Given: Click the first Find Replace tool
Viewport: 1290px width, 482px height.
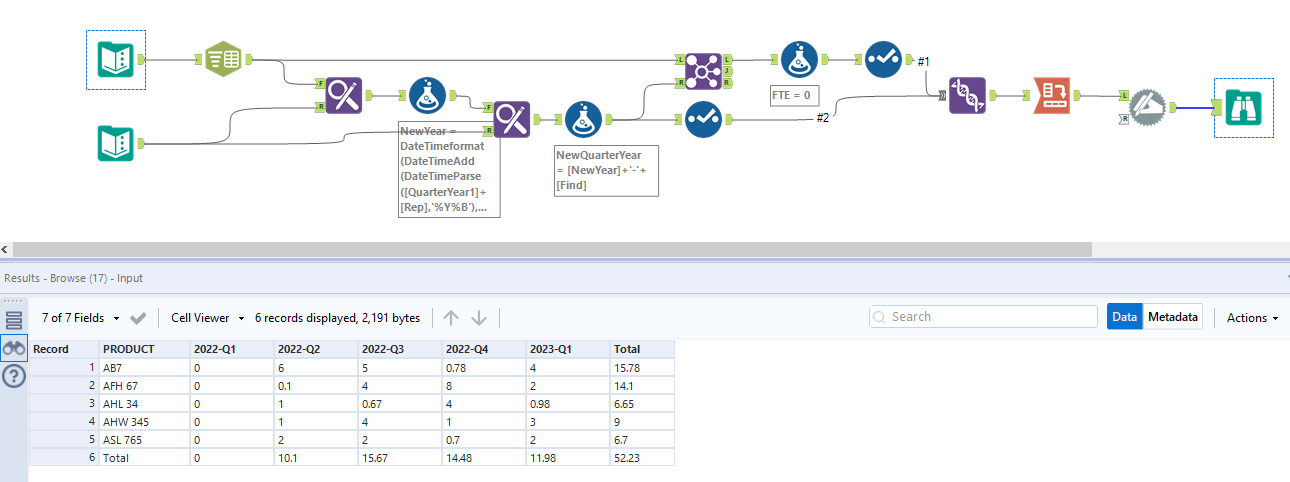Looking at the screenshot, I should tap(343, 96).
